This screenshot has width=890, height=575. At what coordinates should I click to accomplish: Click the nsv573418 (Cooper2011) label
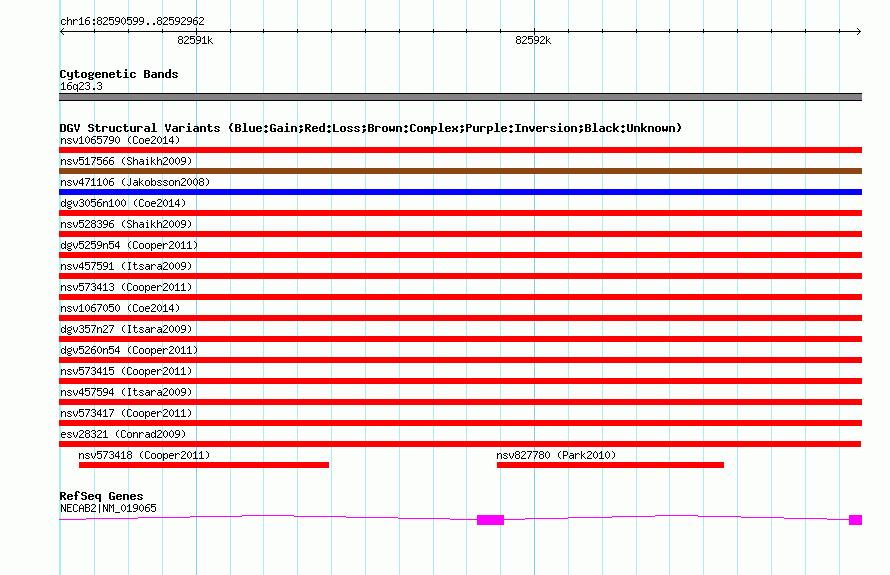[144, 455]
